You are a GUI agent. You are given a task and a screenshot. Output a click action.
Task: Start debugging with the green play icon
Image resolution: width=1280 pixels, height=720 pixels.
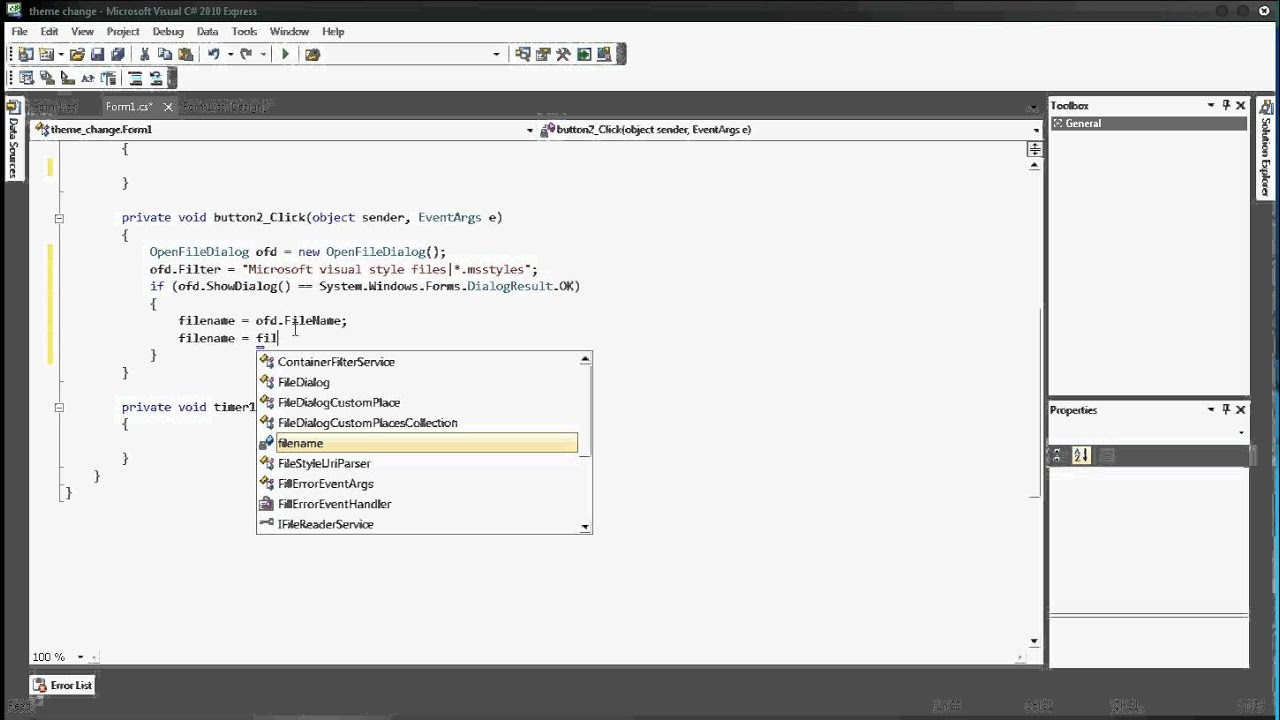[285, 55]
